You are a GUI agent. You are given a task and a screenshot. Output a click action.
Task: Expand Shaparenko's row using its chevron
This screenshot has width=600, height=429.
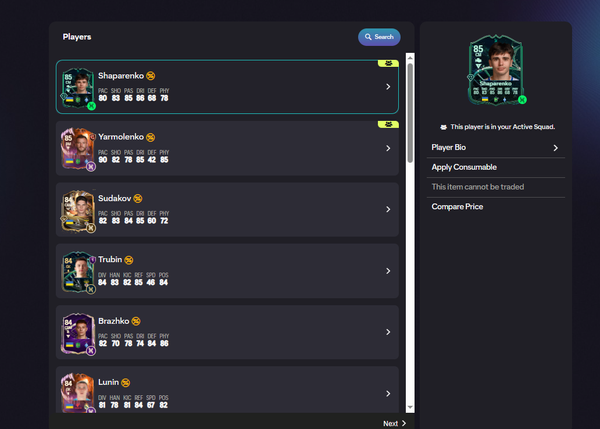tap(387, 87)
